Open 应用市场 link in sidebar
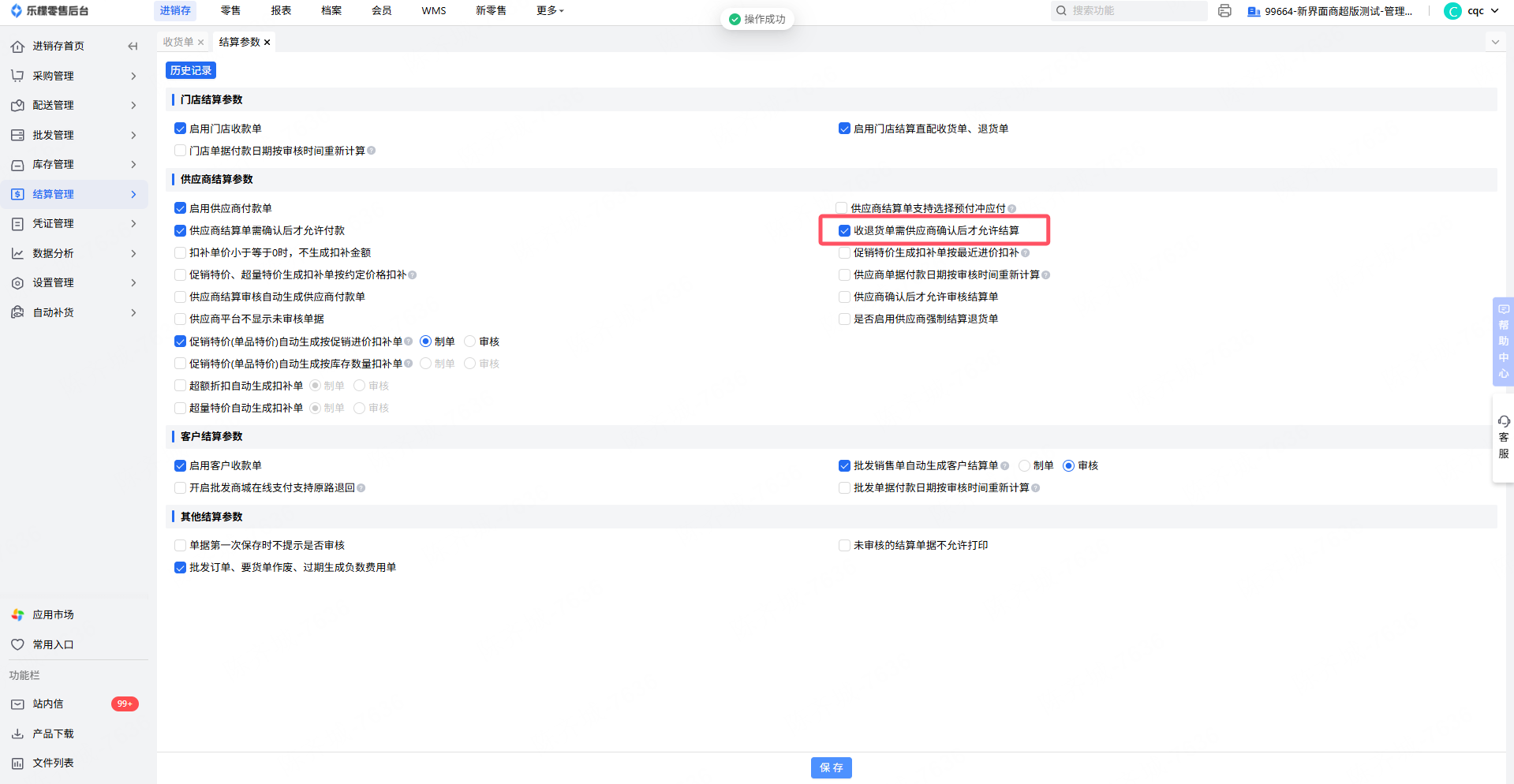The width and height of the screenshot is (1514, 784). [53, 615]
